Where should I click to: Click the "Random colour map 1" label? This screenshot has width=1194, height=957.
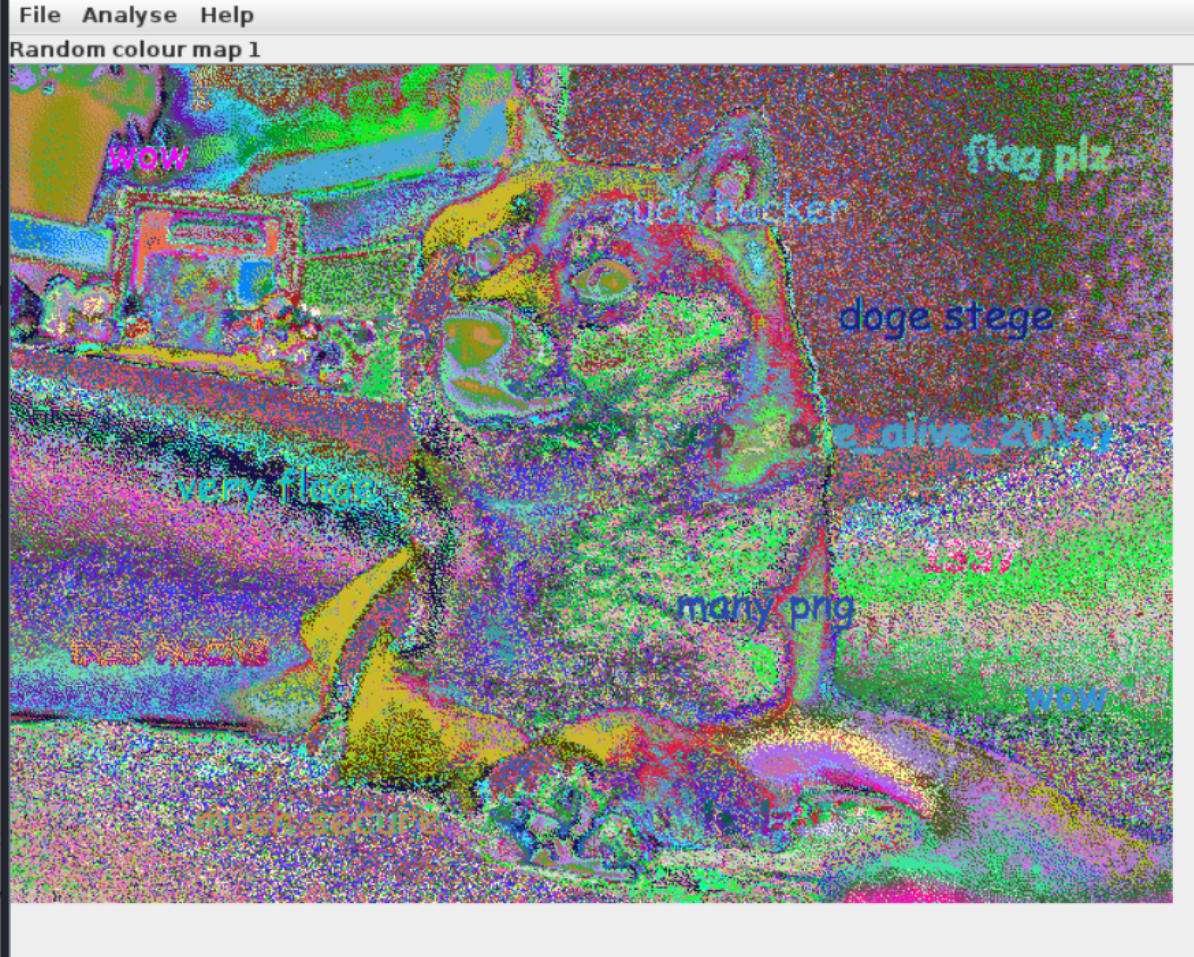tap(135, 49)
